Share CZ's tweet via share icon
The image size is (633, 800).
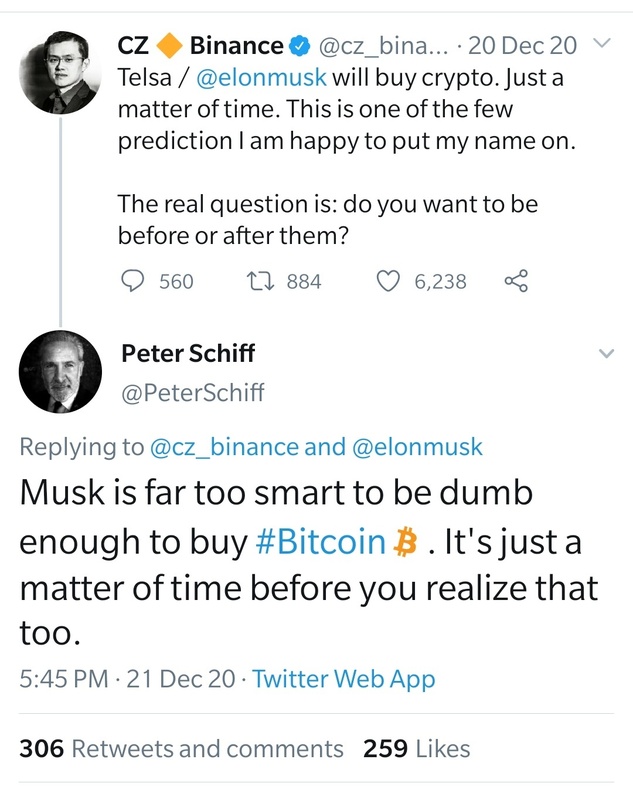click(516, 281)
